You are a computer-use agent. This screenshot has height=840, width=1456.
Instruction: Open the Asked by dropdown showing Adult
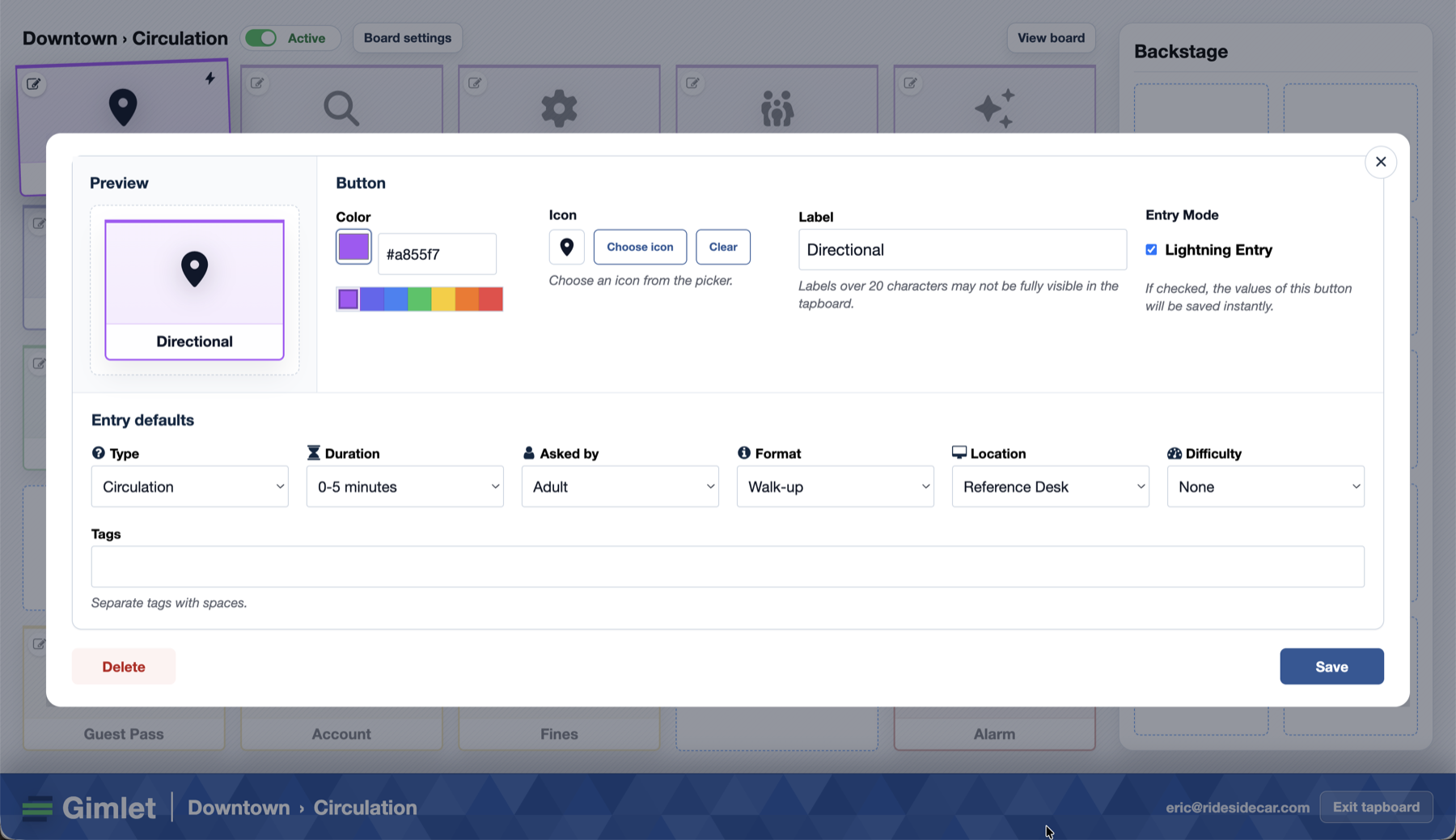coord(620,486)
